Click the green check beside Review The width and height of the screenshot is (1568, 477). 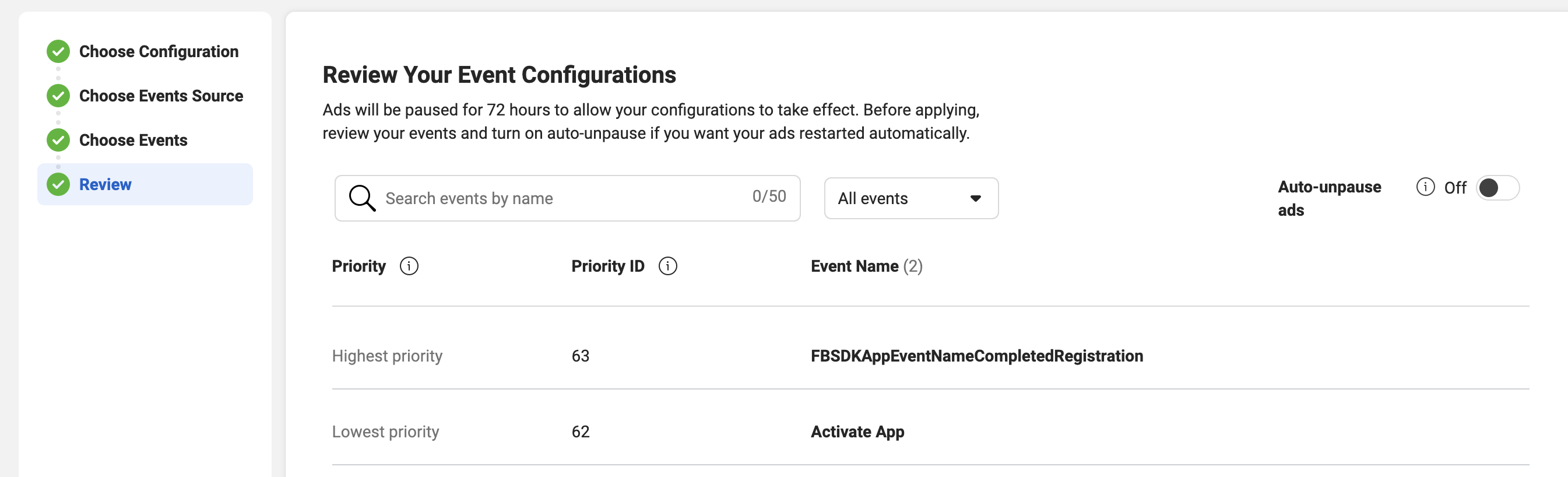58,185
